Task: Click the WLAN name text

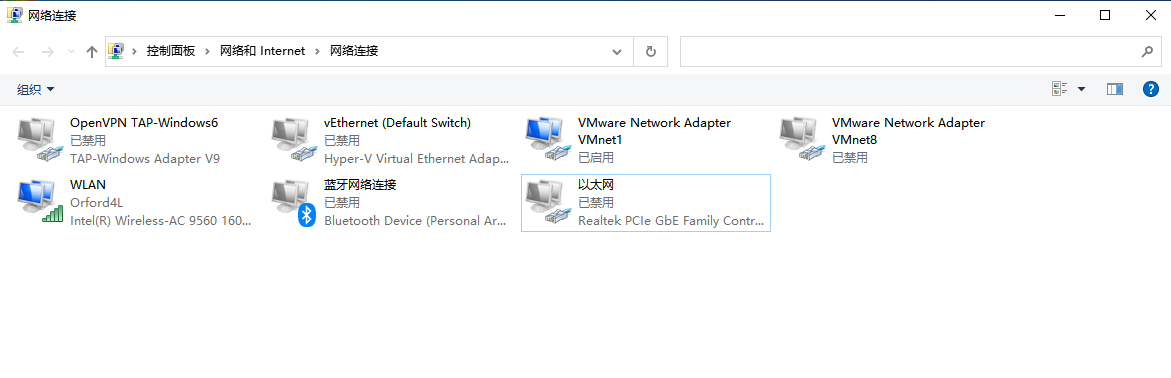Action: [88, 185]
